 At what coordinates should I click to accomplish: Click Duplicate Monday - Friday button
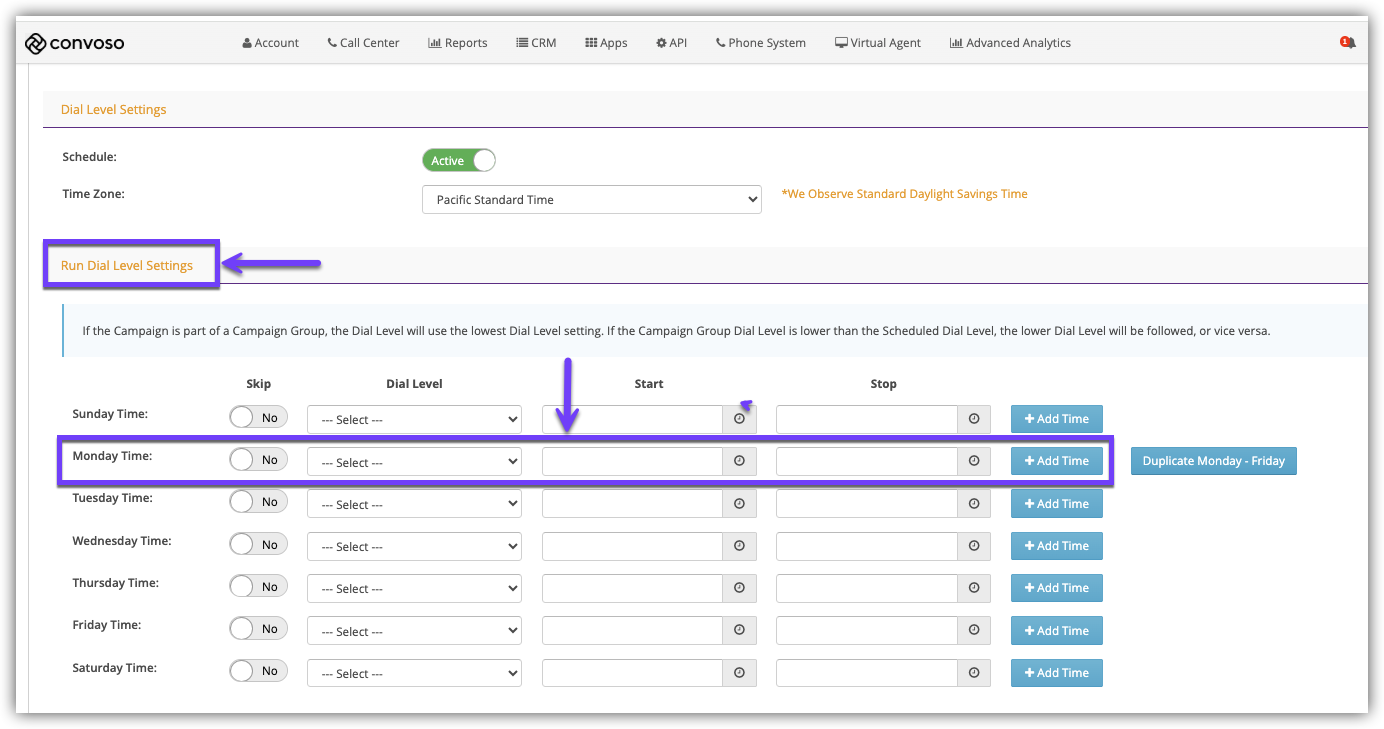(x=1213, y=461)
